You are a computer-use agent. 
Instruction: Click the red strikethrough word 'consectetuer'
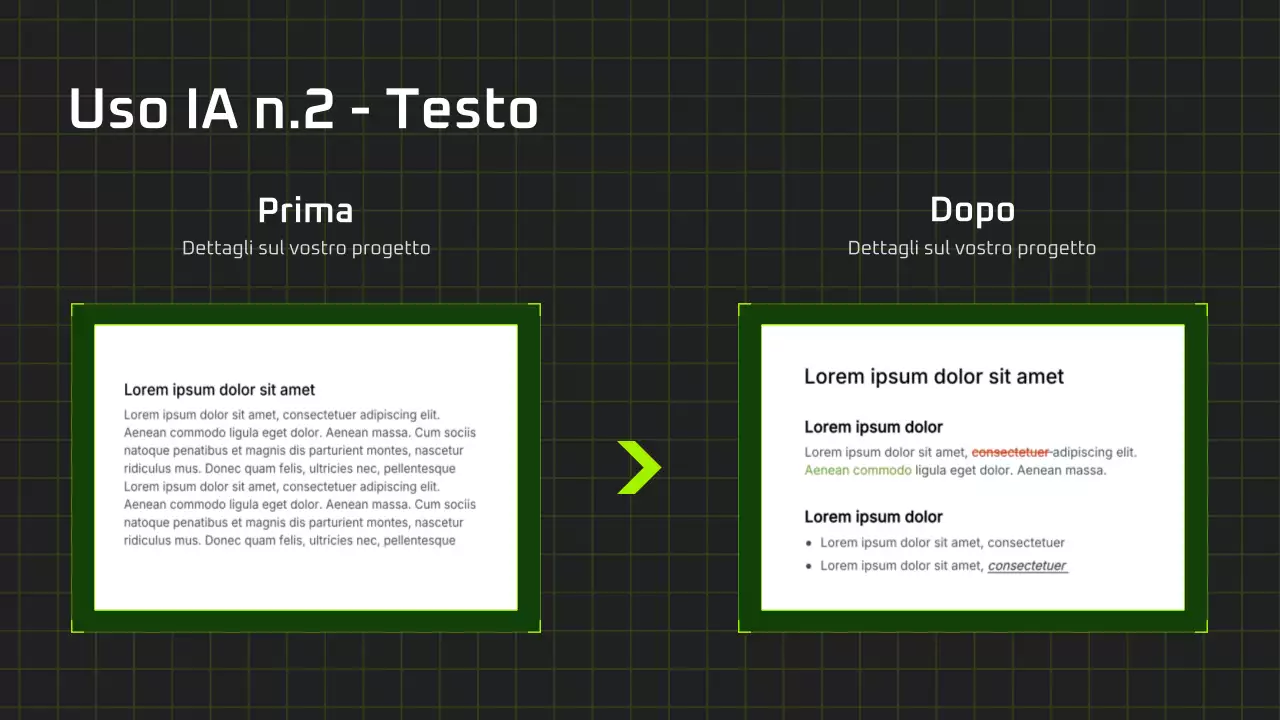tap(1010, 452)
